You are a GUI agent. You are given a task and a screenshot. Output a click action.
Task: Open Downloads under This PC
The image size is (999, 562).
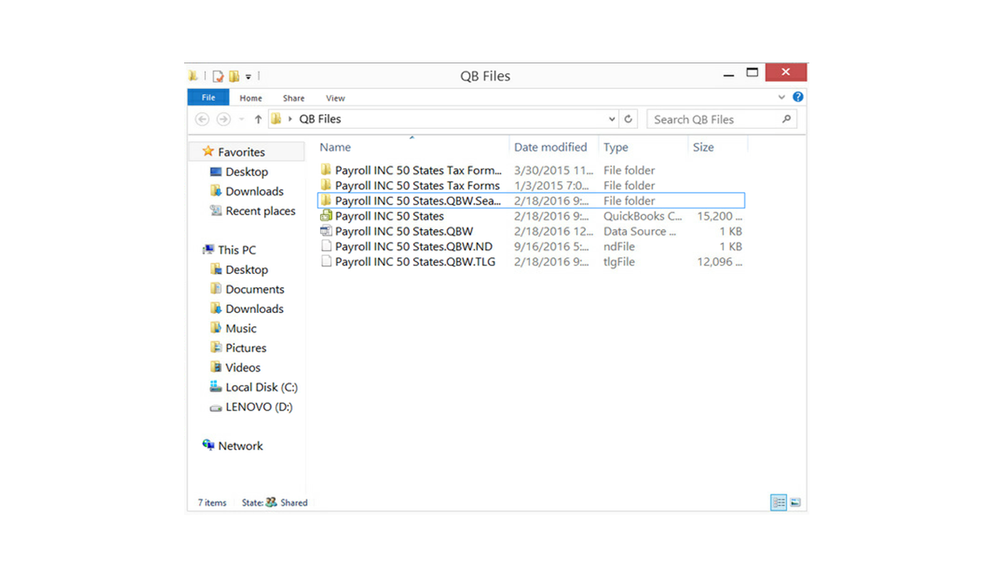point(254,309)
